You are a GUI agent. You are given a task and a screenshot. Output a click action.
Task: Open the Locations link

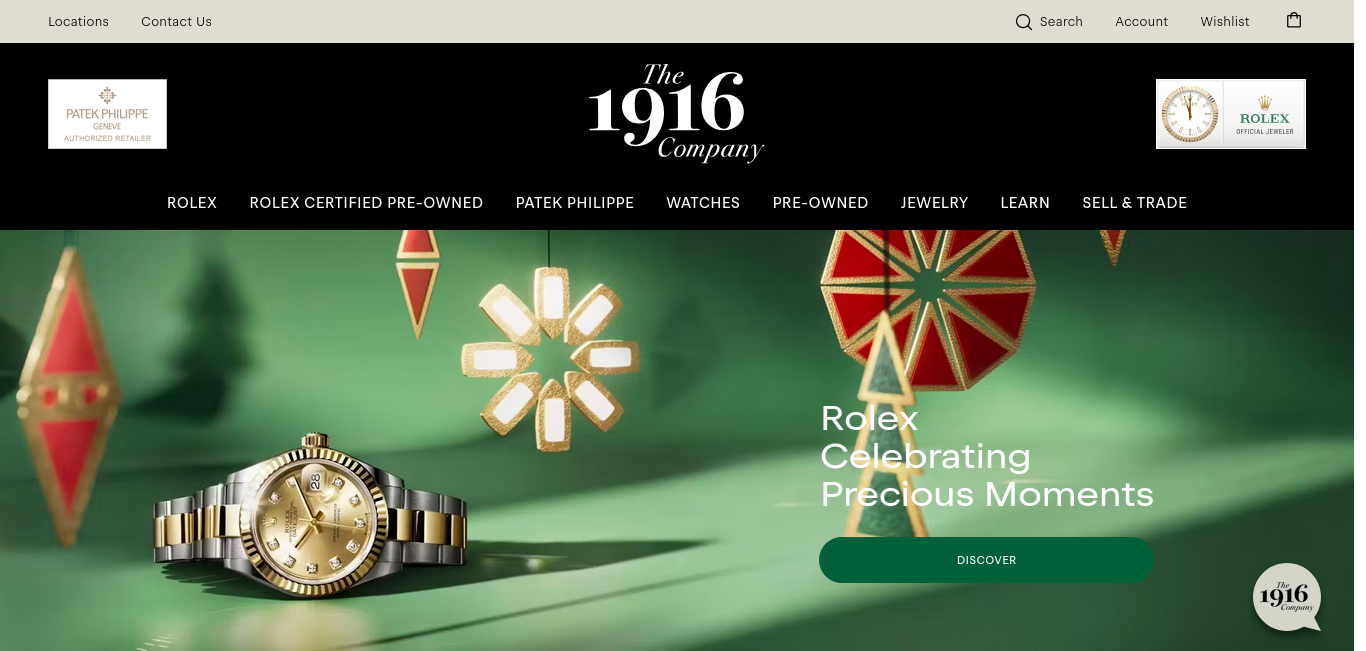(x=78, y=22)
